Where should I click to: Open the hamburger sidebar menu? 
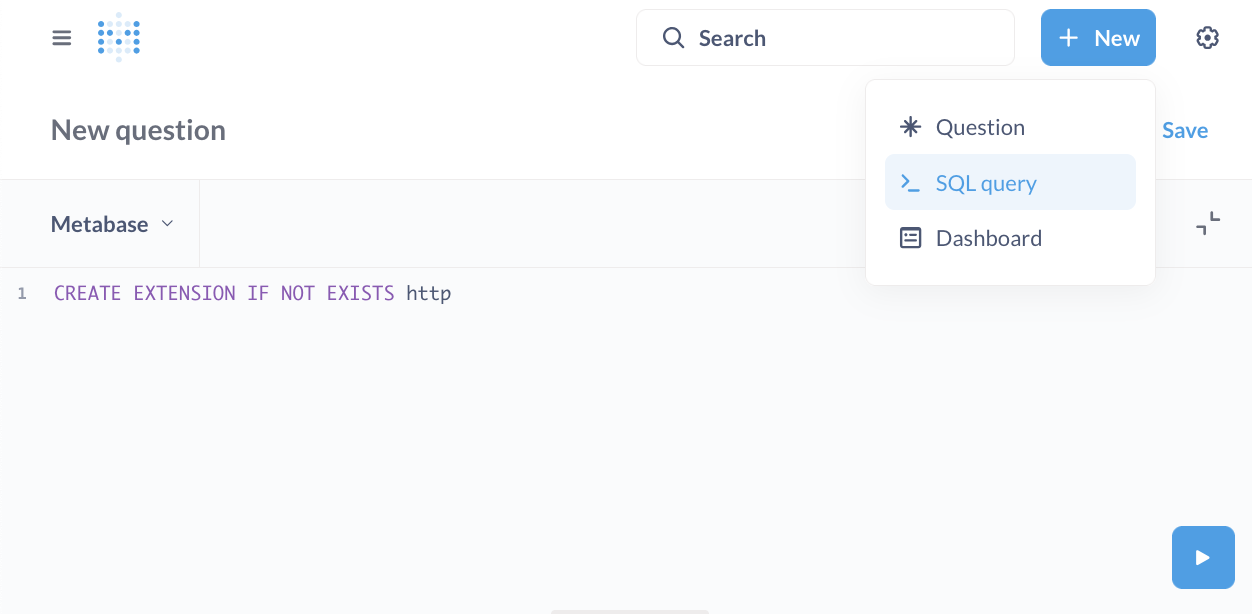point(62,38)
